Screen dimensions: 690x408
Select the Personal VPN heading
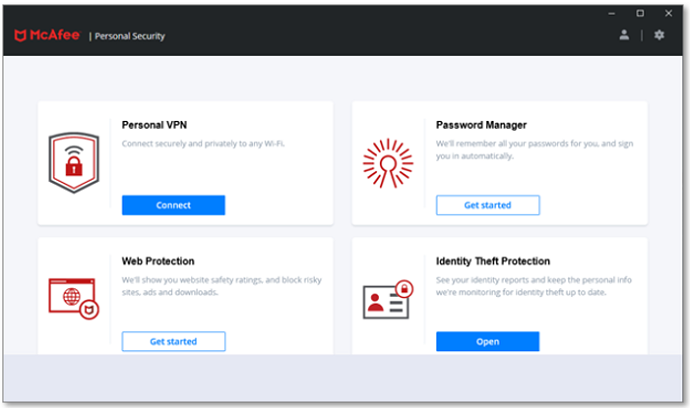[154, 125]
